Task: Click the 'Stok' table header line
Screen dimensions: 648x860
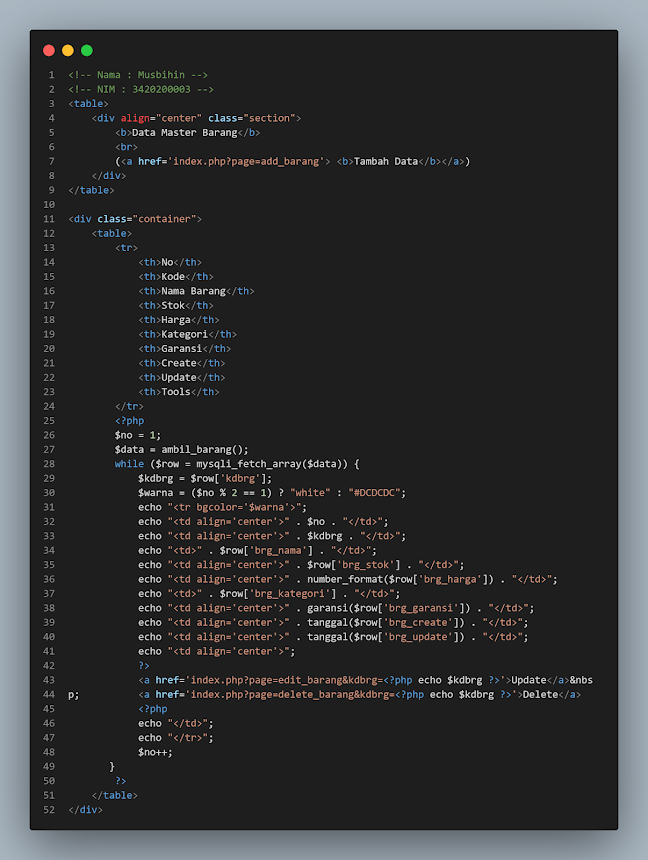Action: [176, 305]
